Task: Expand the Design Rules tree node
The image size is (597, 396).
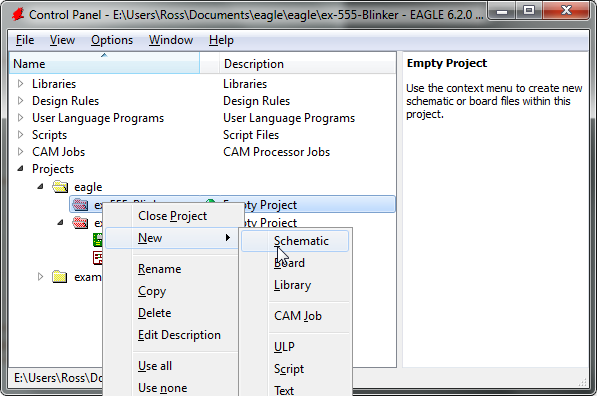Action: click(21, 101)
